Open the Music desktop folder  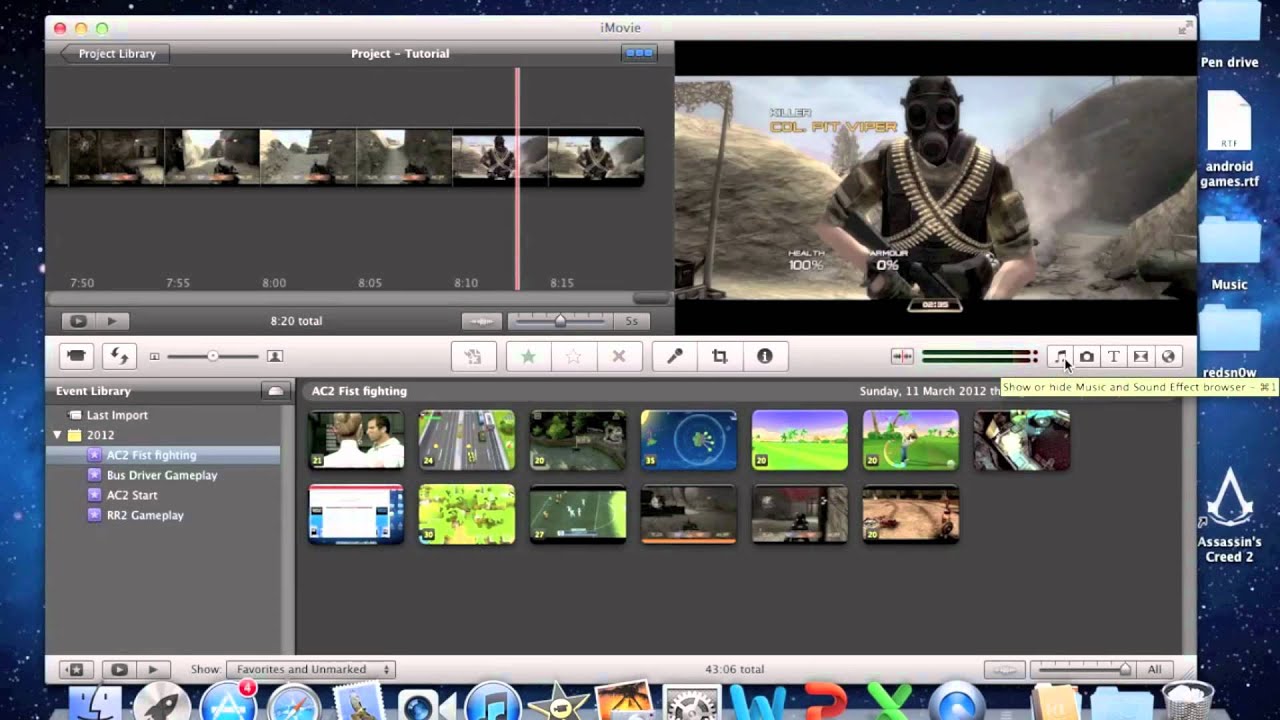tap(1229, 255)
